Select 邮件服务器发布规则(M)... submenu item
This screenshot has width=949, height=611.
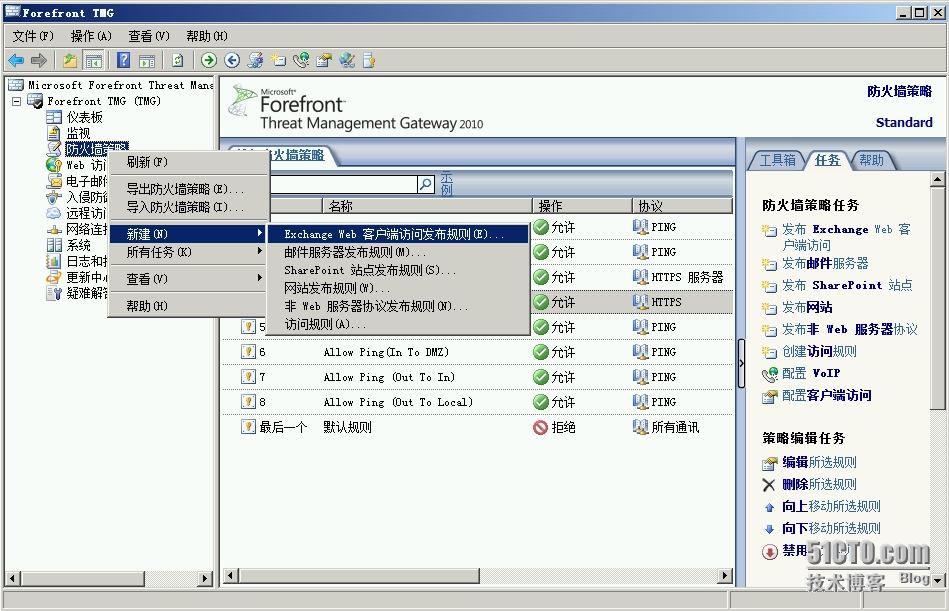(x=398, y=252)
